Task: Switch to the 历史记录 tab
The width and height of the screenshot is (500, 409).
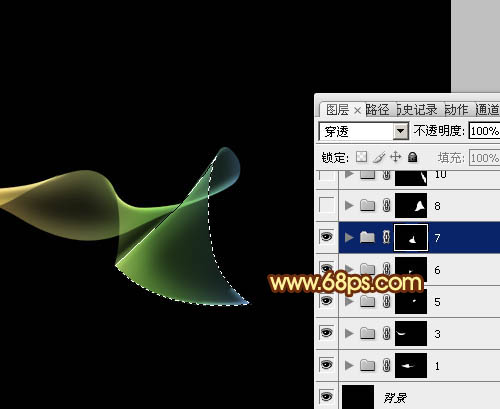Action: tap(417, 110)
